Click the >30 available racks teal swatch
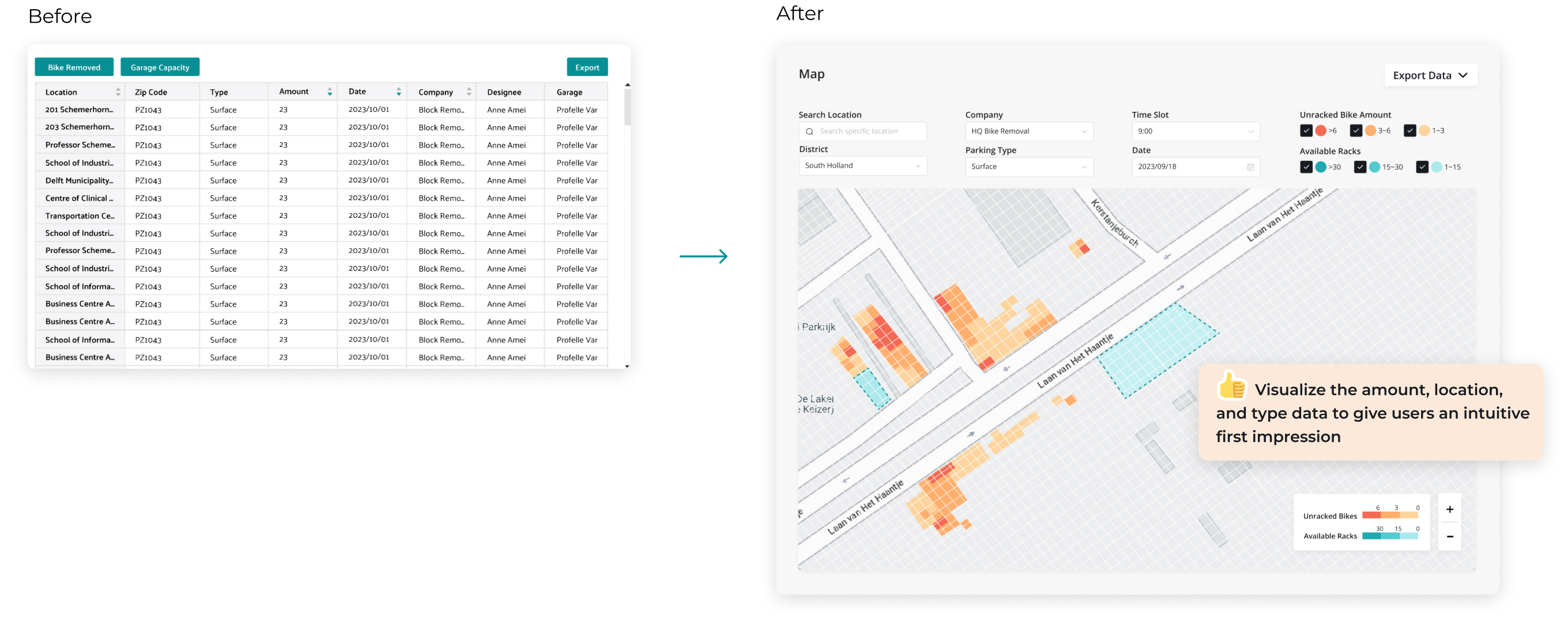 tap(1320, 167)
